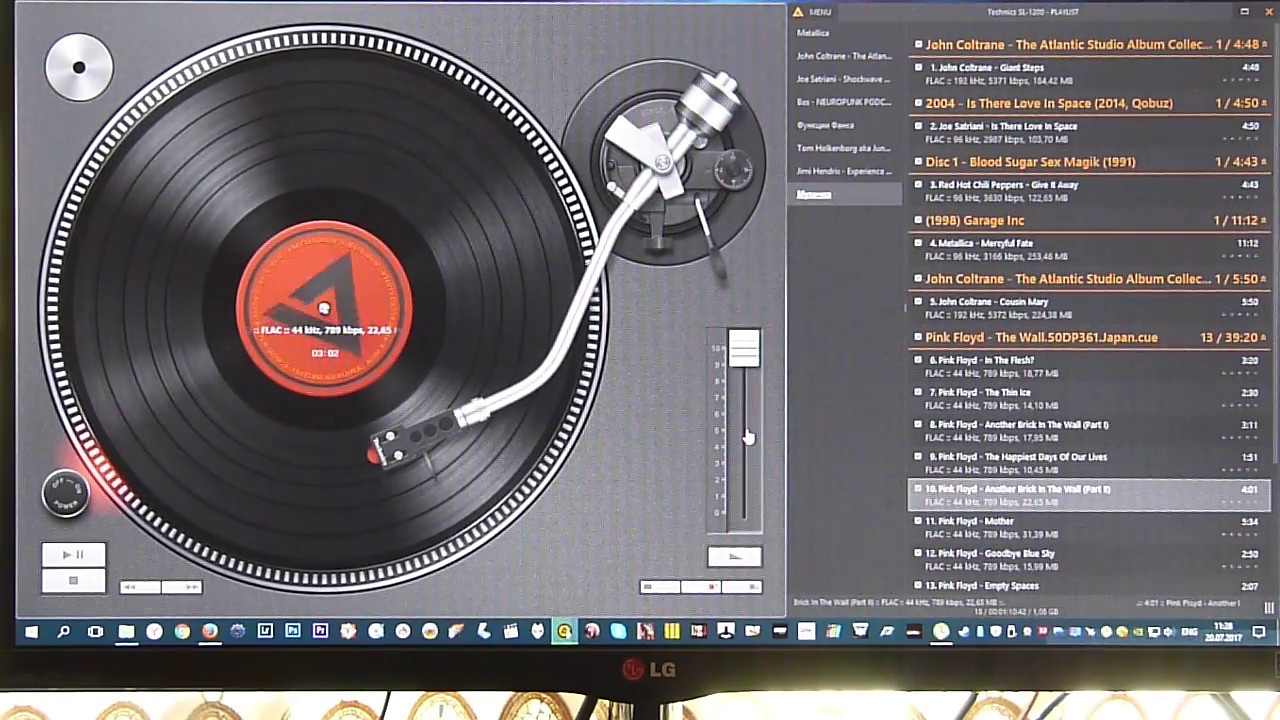Open Photoshop (Ps) from the taskbar
This screenshot has width=1280, height=720.
point(293,632)
